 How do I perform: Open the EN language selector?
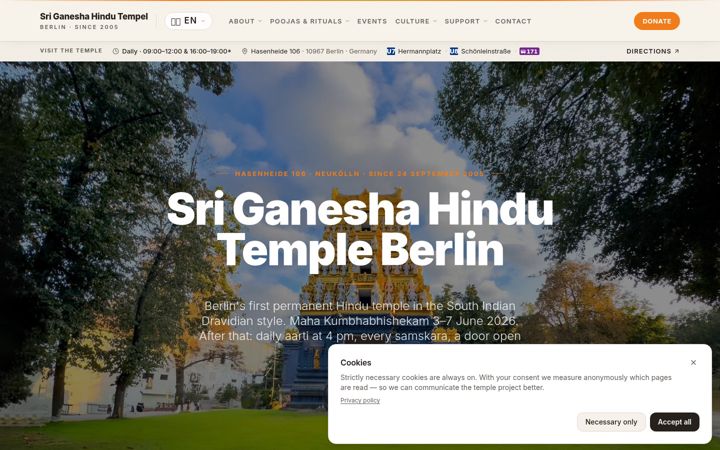click(x=188, y=21)
